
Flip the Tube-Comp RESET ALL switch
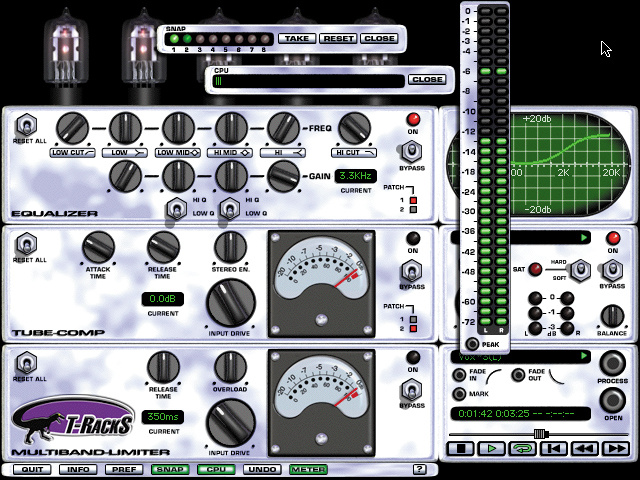coord(27,244)
